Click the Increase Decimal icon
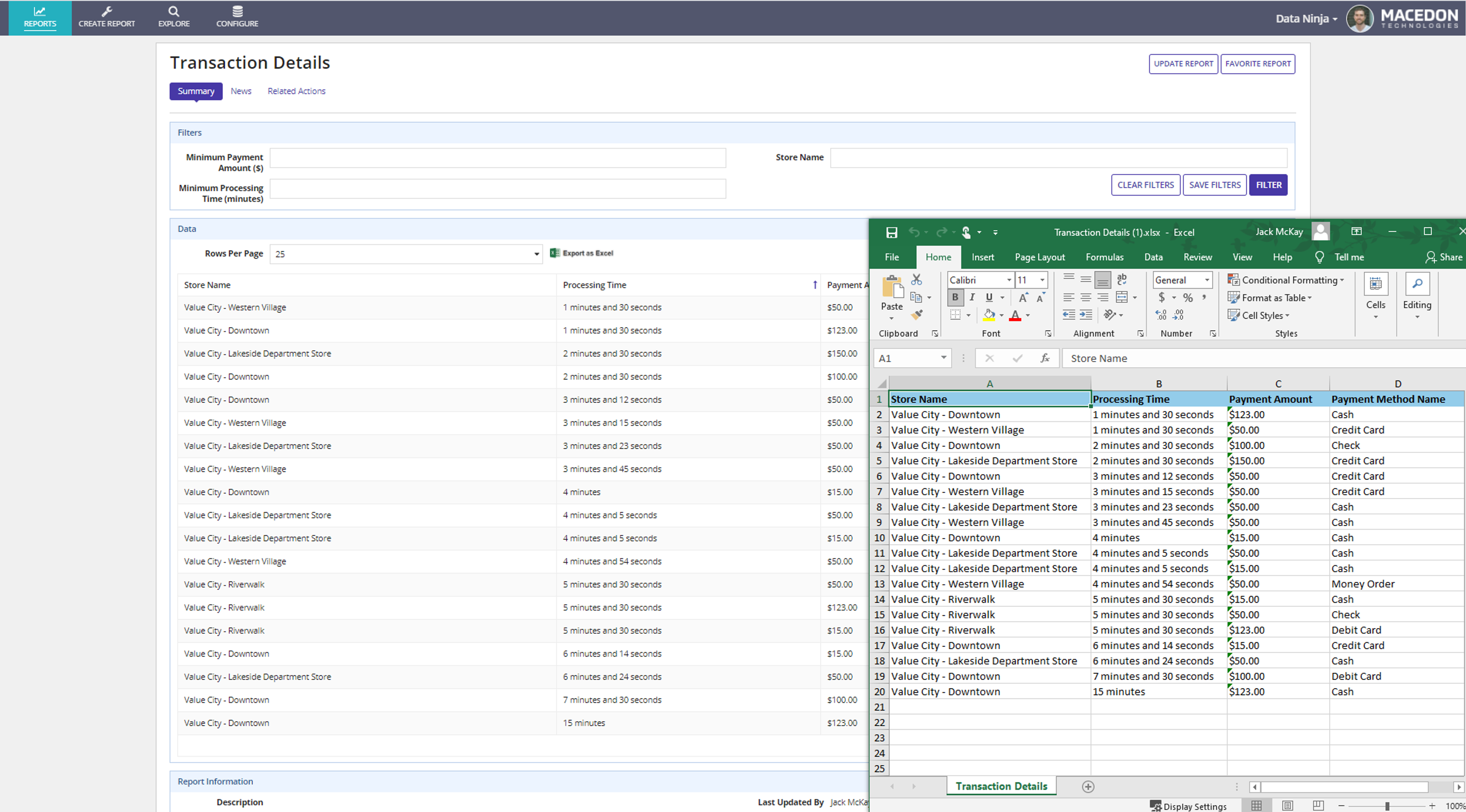The width and height of the screenshot is (1466, 812). click(1161, 314)
